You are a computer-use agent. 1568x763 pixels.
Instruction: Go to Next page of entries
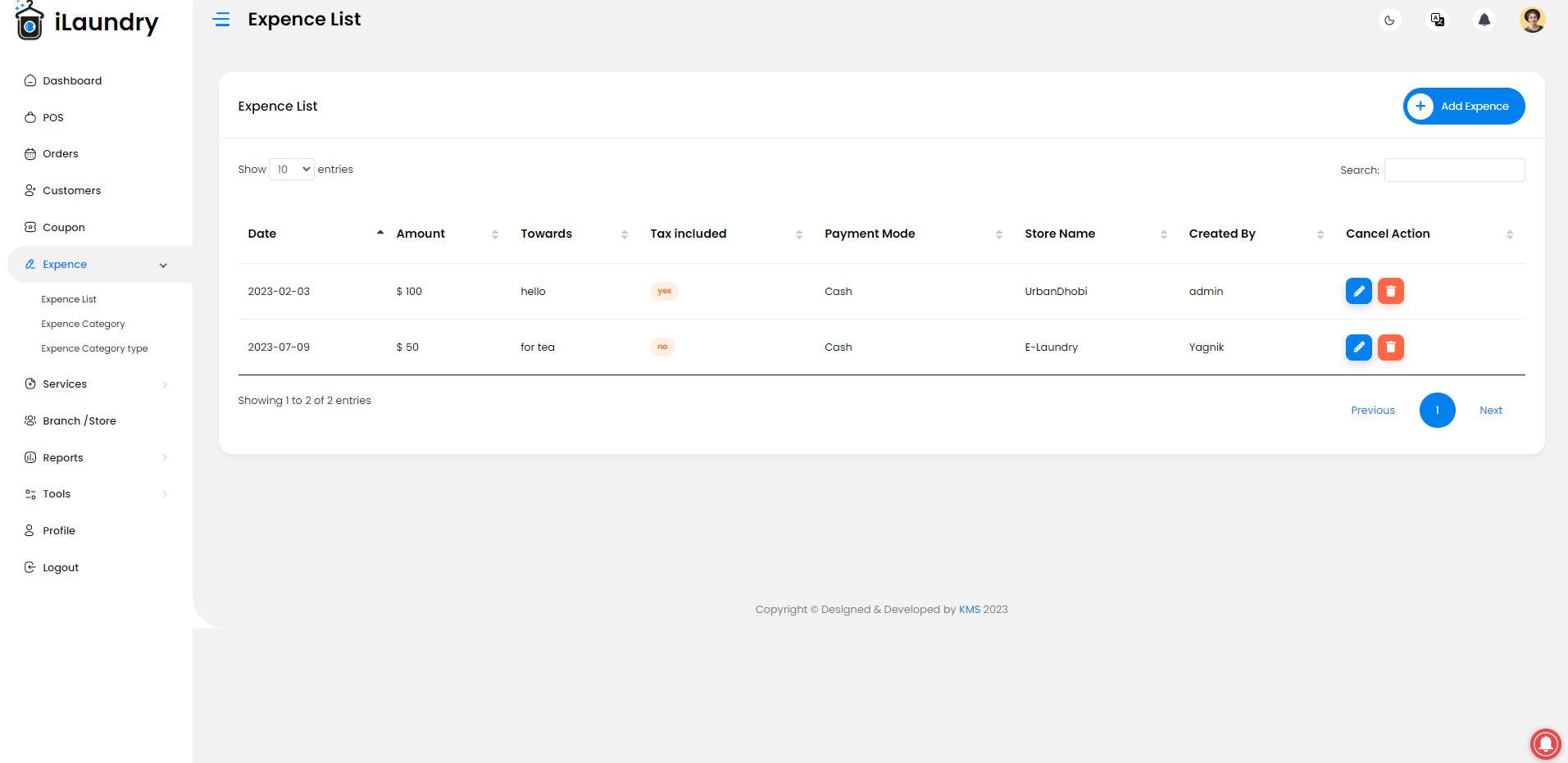click(1491, 411)
